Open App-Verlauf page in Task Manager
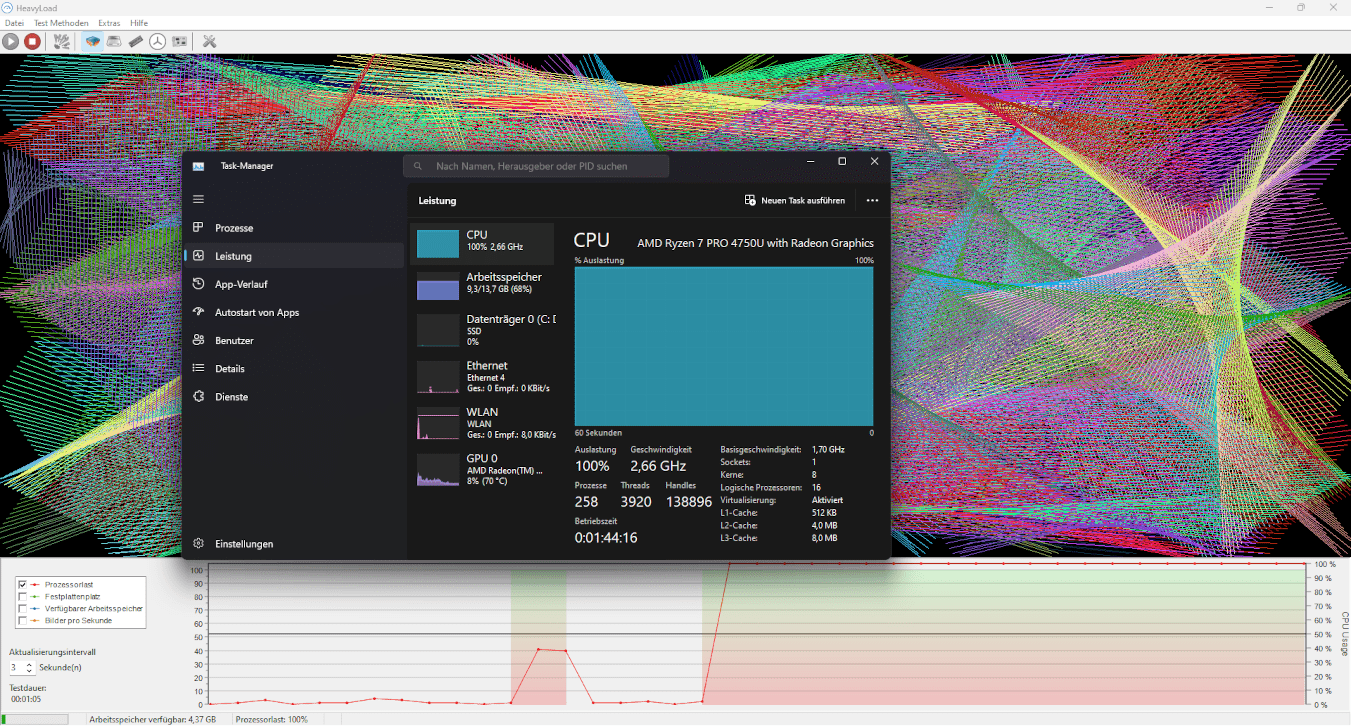The image size is (1351, 726). pos(294,284)
